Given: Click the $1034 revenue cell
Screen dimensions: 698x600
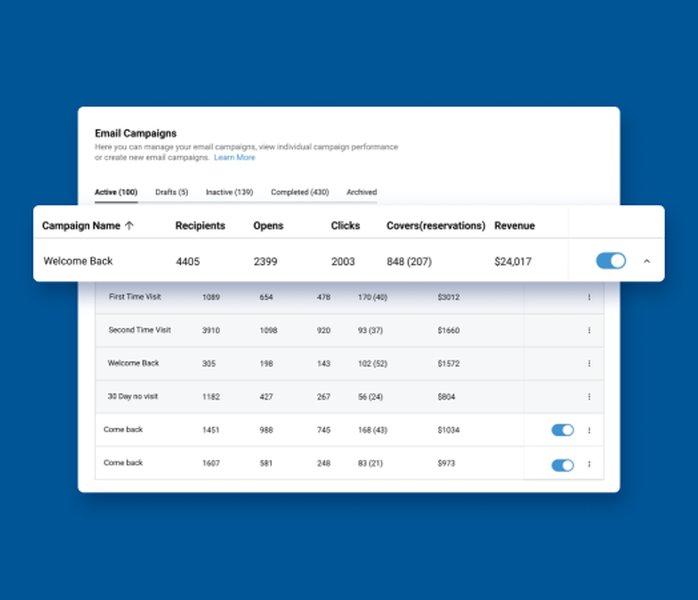Looking at the screenshot, I should [448, 430].
